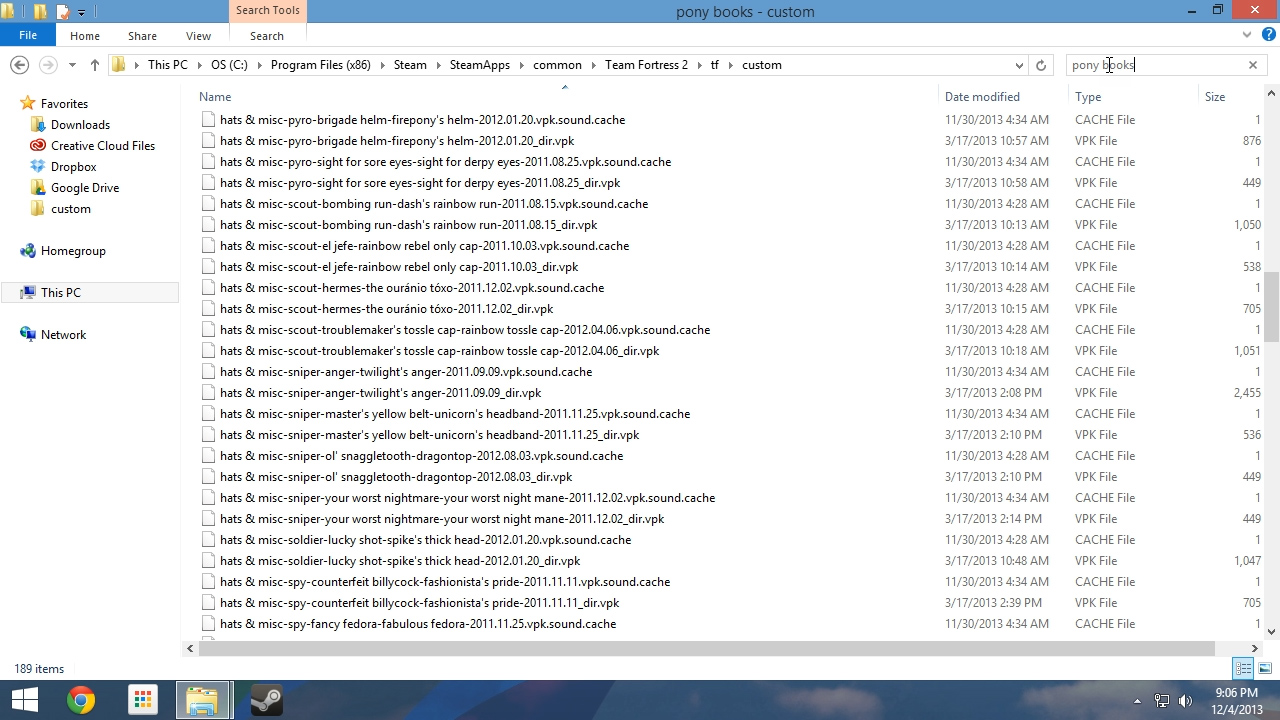The height and width of the screenshot is (720, 1280).
Task: Navigate to This PC in the breadcrumb
Action: click(167, 65)
